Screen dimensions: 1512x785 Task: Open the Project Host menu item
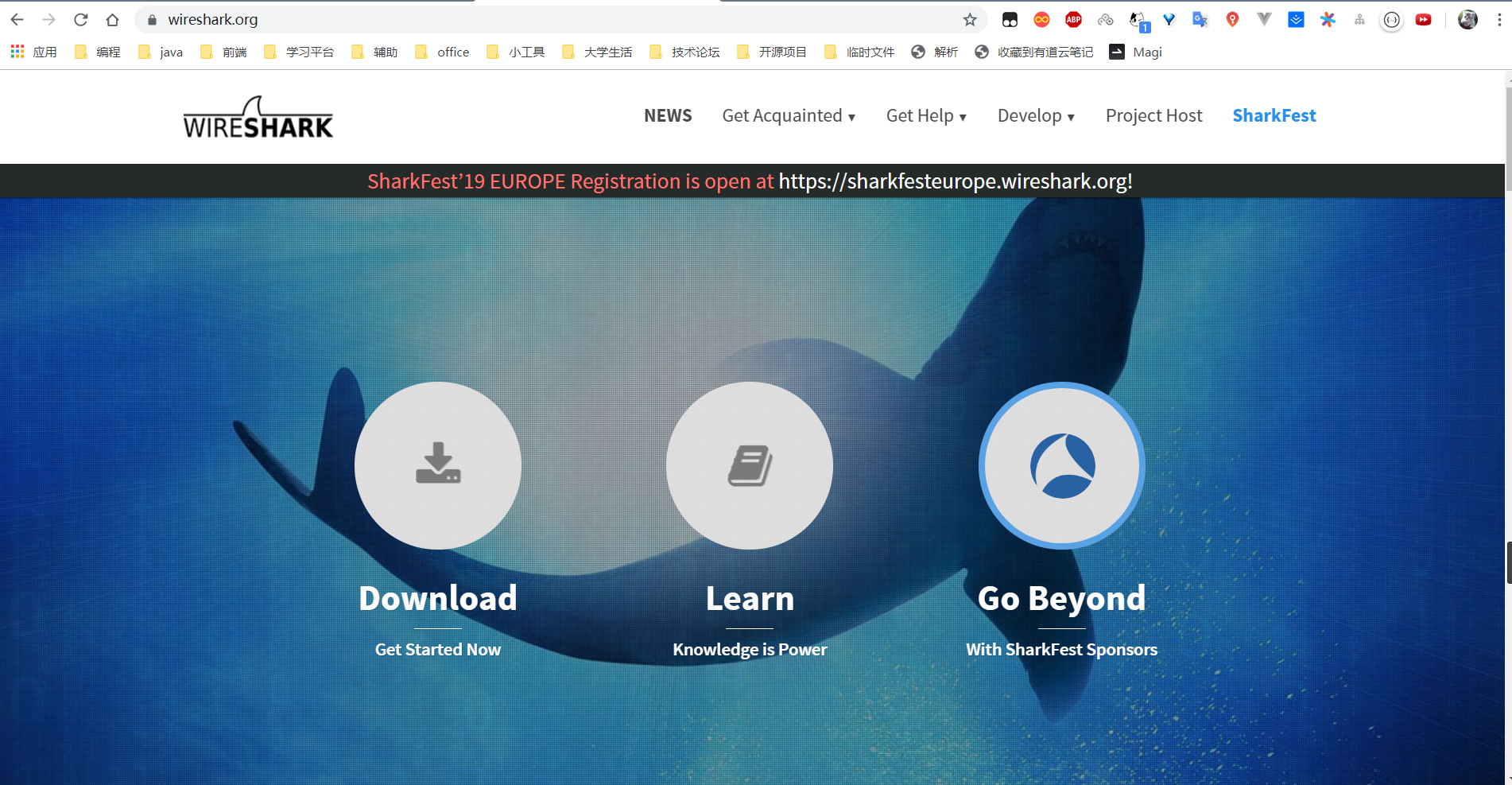pos(1154,116)
